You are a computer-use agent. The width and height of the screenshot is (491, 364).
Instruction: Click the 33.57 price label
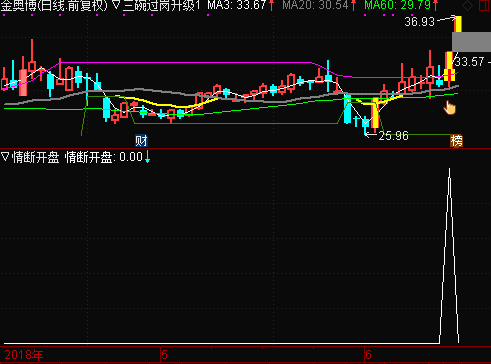(x=469, y=62)
